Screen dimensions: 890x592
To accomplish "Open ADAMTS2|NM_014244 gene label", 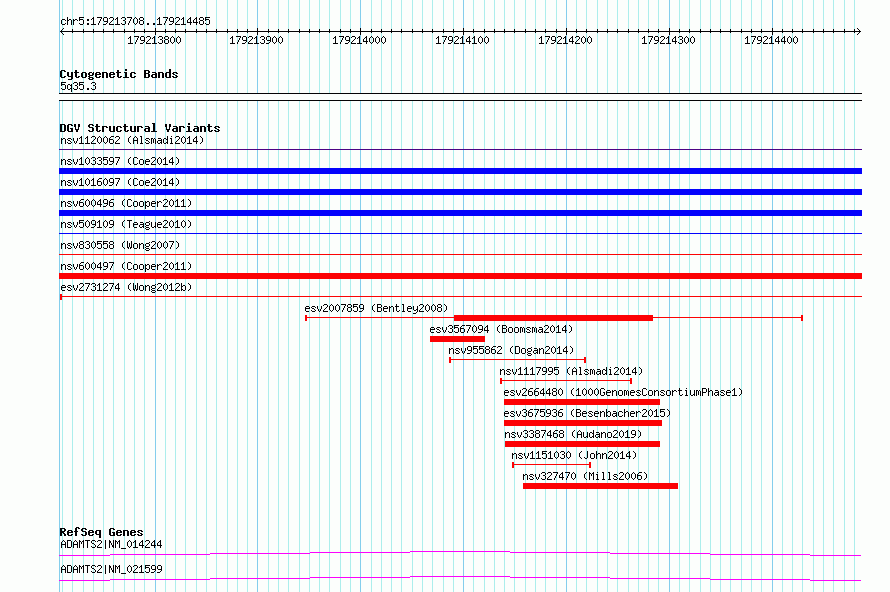I will coord(111,544).
